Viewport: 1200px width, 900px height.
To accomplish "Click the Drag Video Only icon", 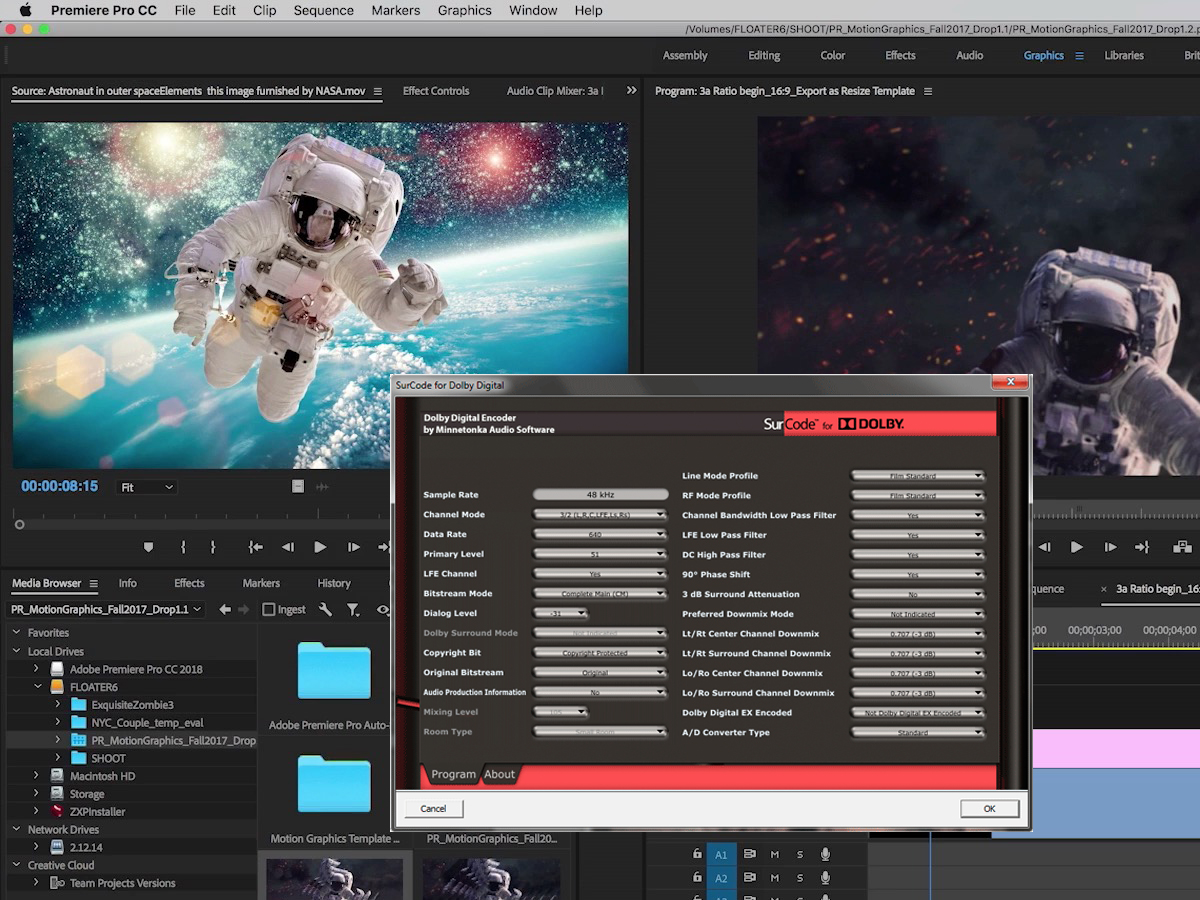I will pos(298,486).
